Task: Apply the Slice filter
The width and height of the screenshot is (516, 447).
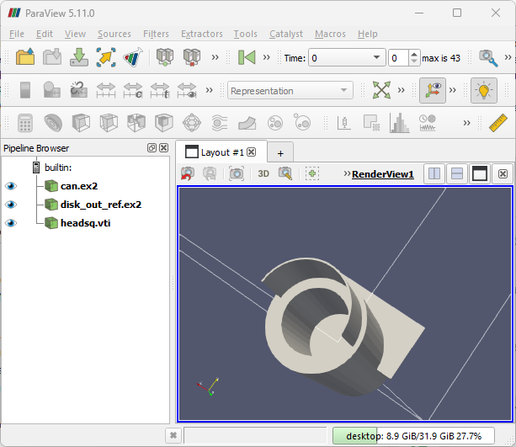Action: (x=109, y=123)
